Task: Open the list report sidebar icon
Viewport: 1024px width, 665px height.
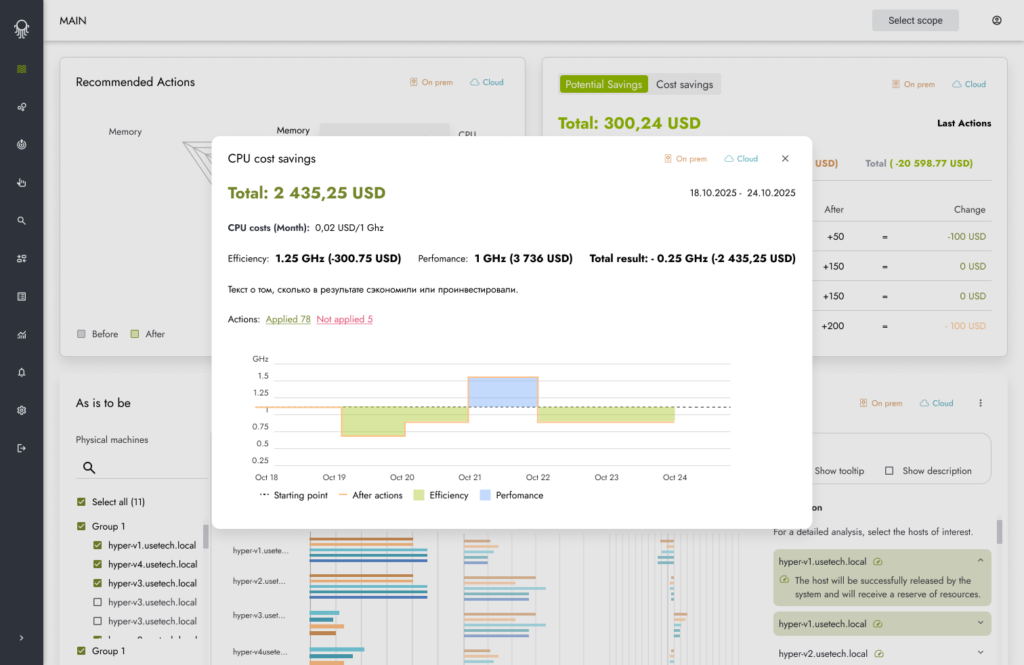Action: pos(22,297)
